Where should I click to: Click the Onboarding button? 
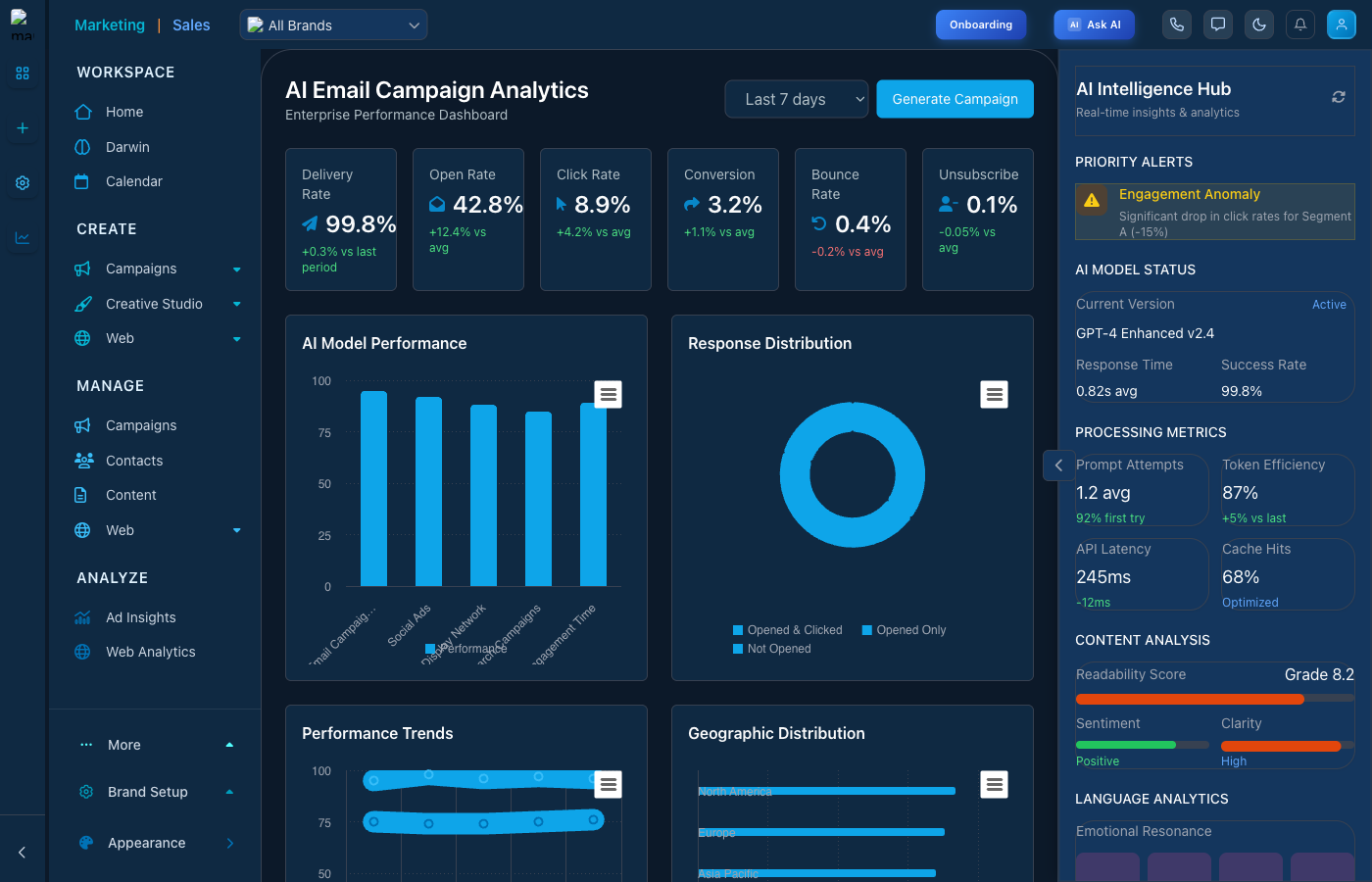[x=981, y=24]
